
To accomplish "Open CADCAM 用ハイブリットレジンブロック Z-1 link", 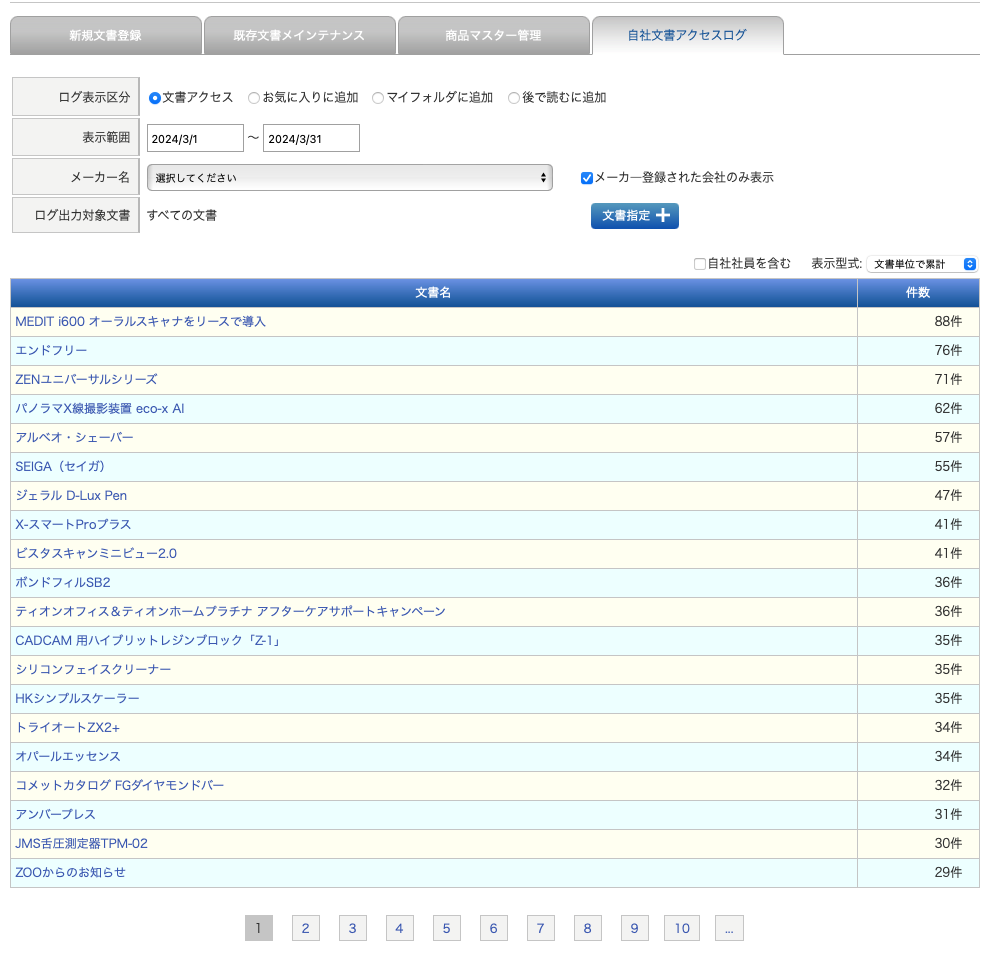I will [x=148, y=640].
